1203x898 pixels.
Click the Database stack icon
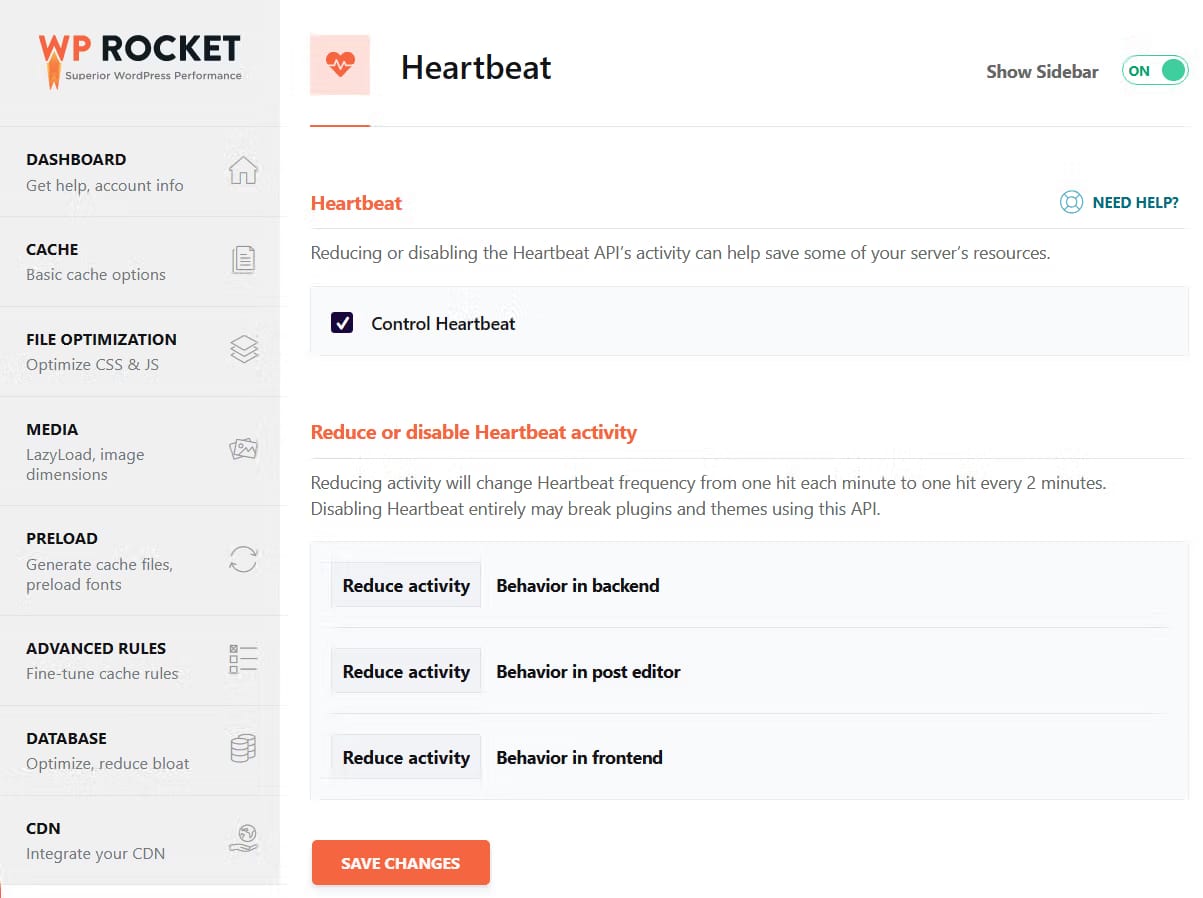(243, 749)
